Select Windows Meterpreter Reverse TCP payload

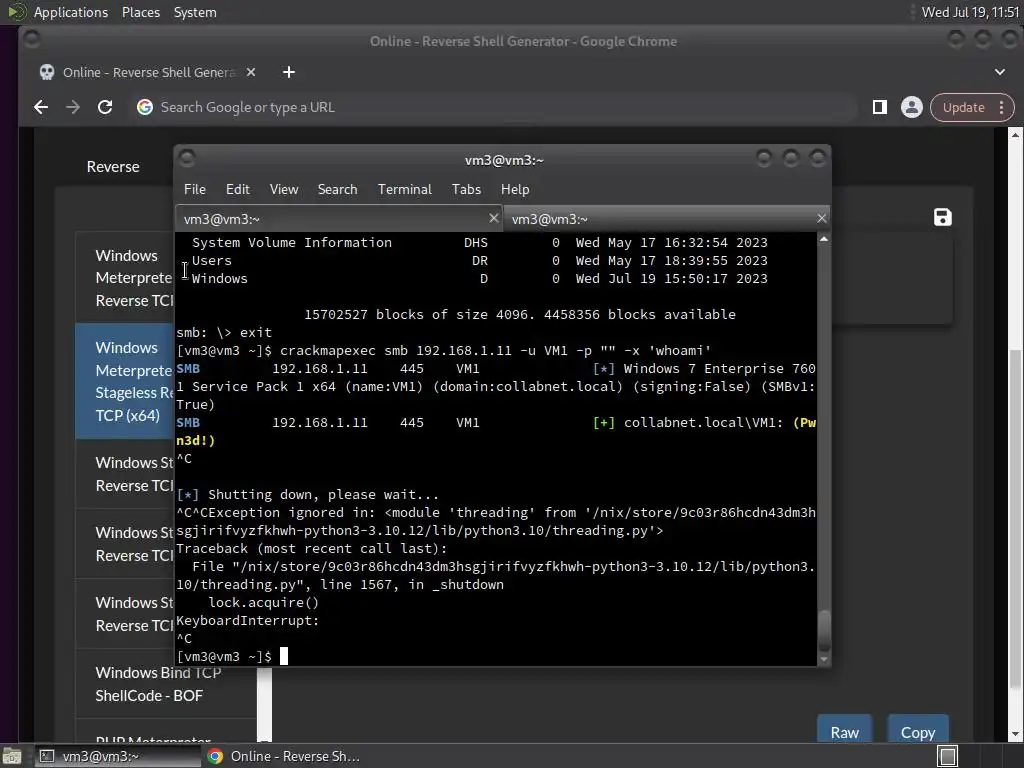[x=124, y=278]
